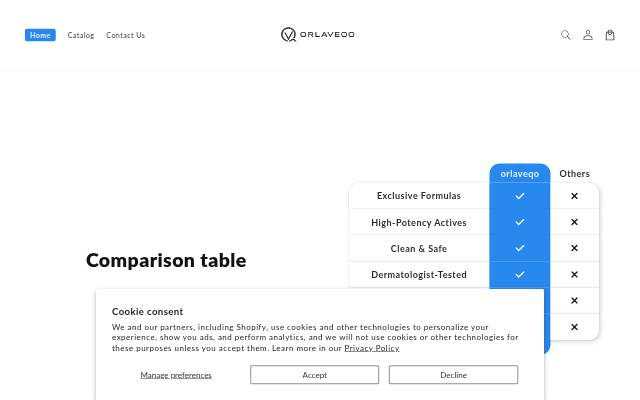This screenshot has width=640, height=400.
Task: Open the Contact Us page
Action: pos(126,35)
